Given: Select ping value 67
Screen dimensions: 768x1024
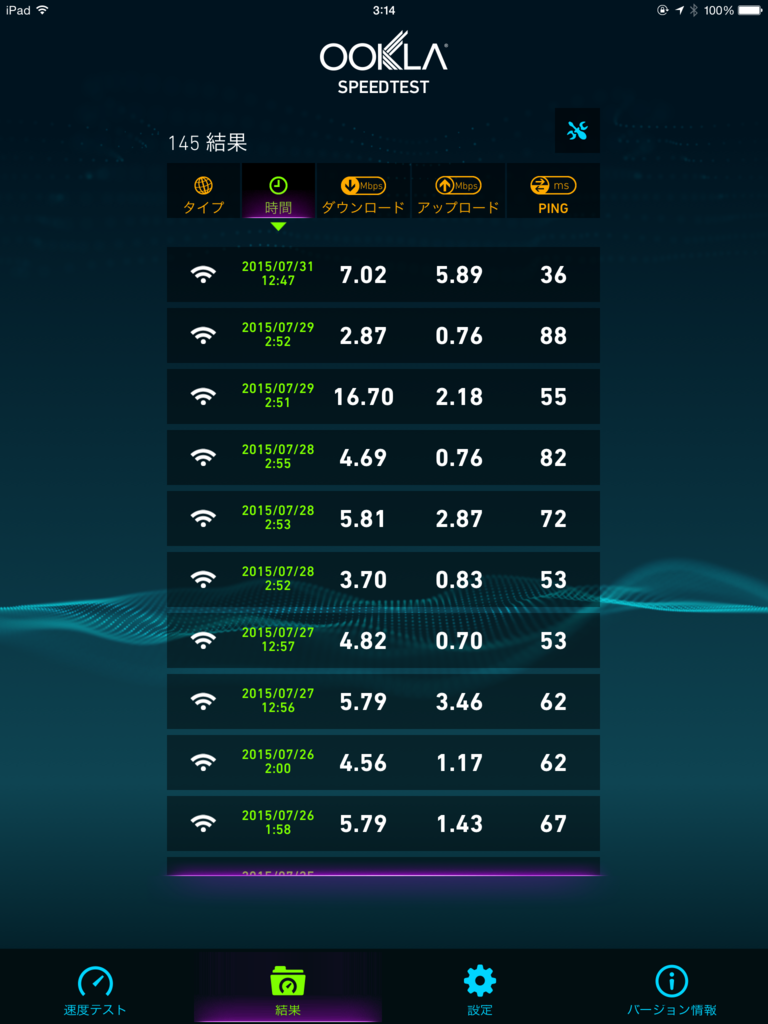Looking at the screenshot, I should (553, 824).
